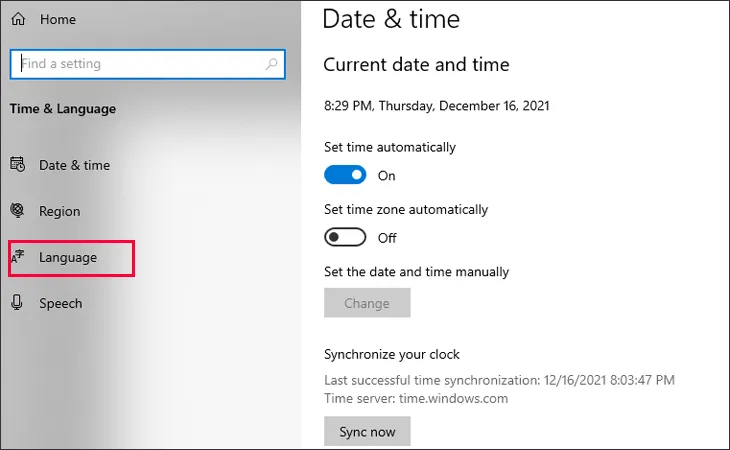730x450 pixels.
Task: Click the Date & time clock icon
Action: click(17, 165)
